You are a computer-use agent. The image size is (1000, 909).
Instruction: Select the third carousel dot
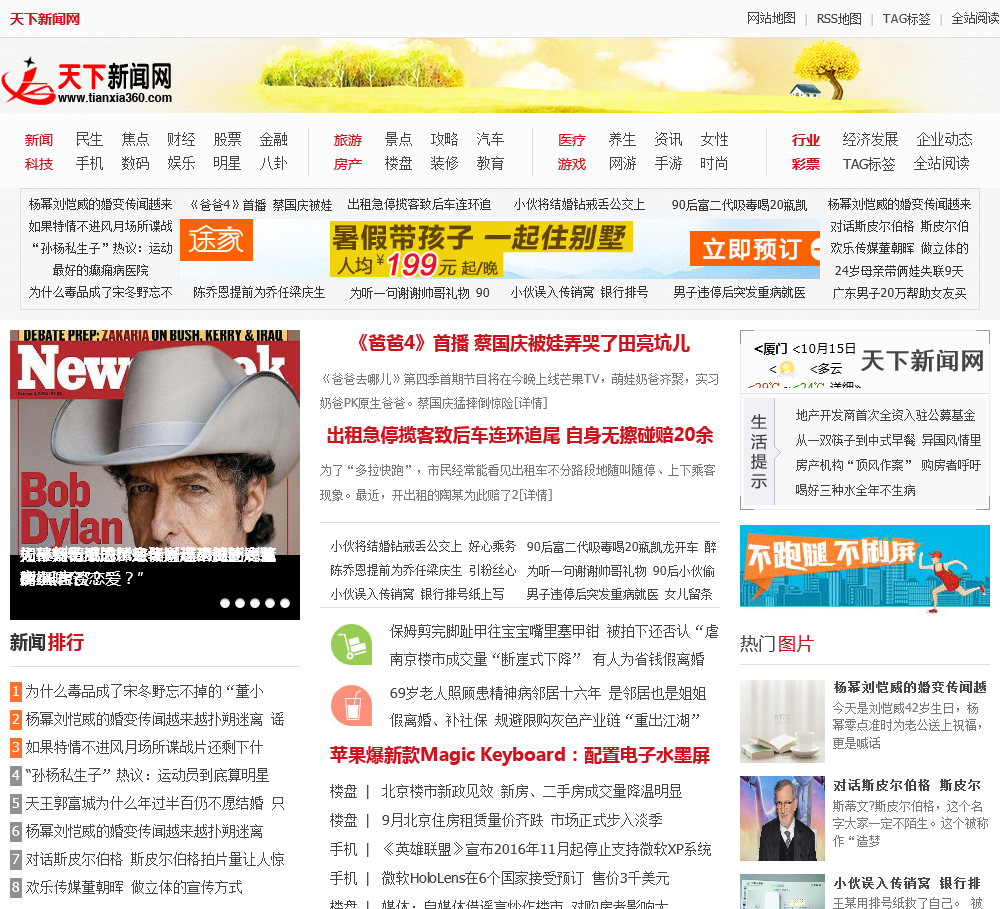[x=255, y=603]
